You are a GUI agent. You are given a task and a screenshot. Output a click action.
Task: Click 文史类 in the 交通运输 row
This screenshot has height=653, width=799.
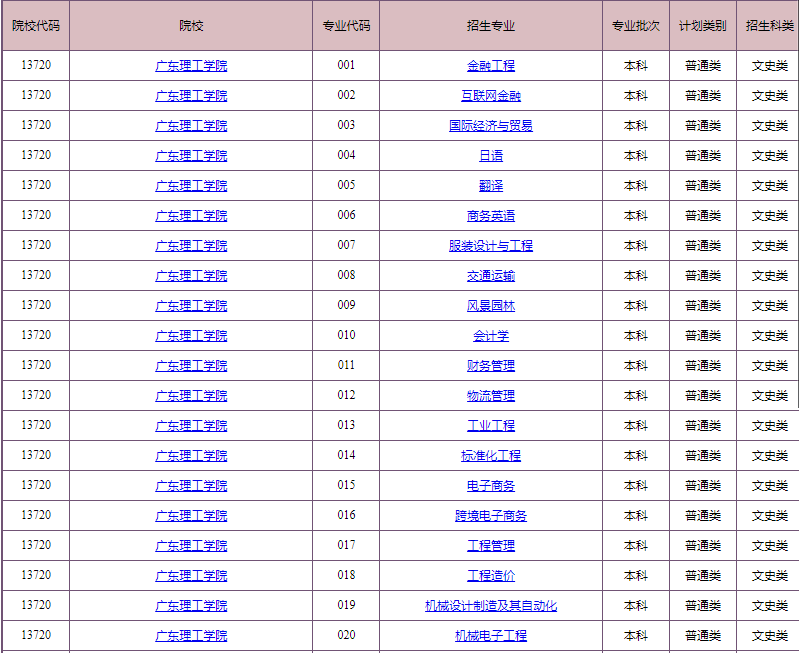769,276
